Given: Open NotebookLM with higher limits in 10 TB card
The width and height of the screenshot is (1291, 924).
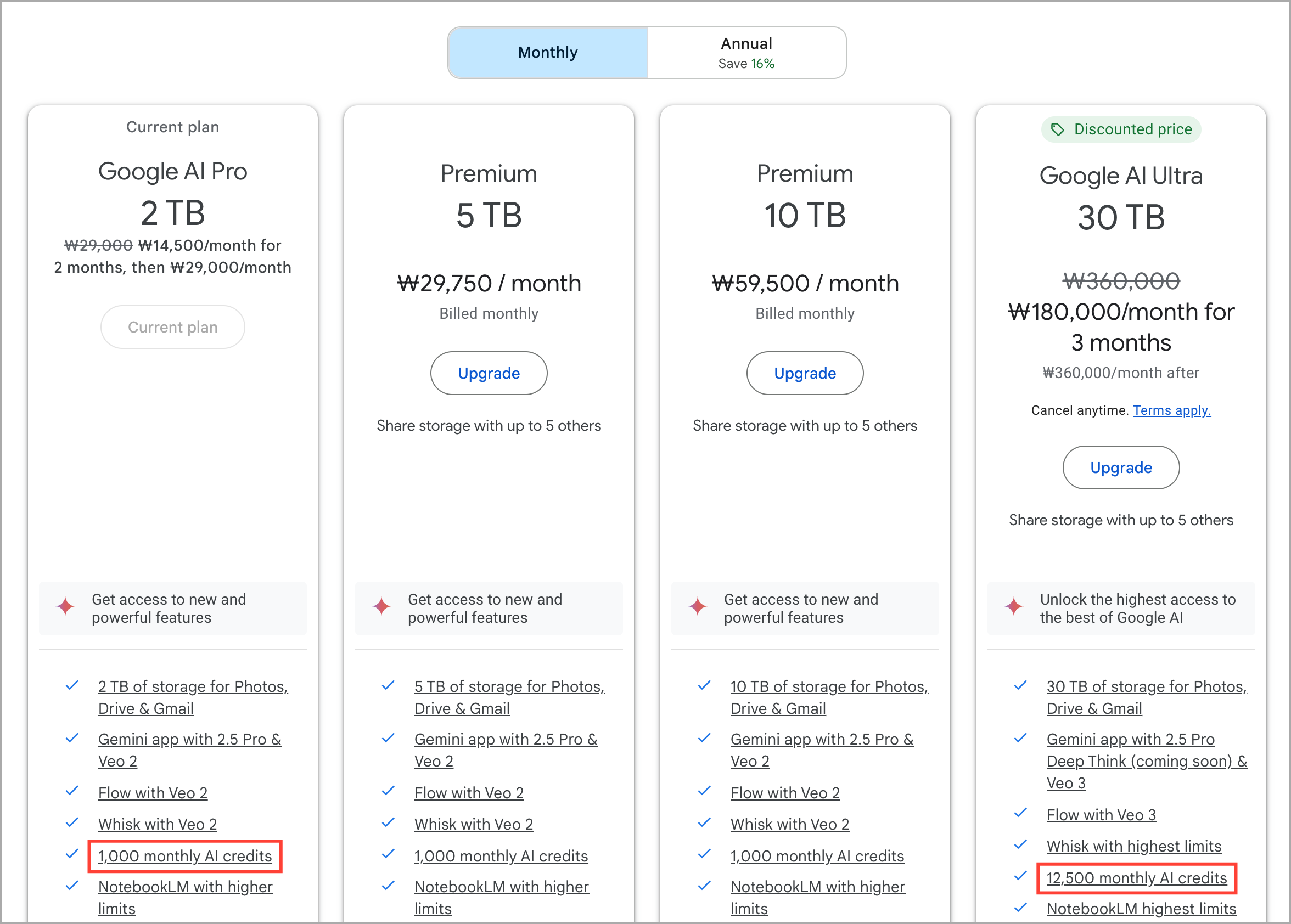Looking at the screenshot, I should coord(817,897).
